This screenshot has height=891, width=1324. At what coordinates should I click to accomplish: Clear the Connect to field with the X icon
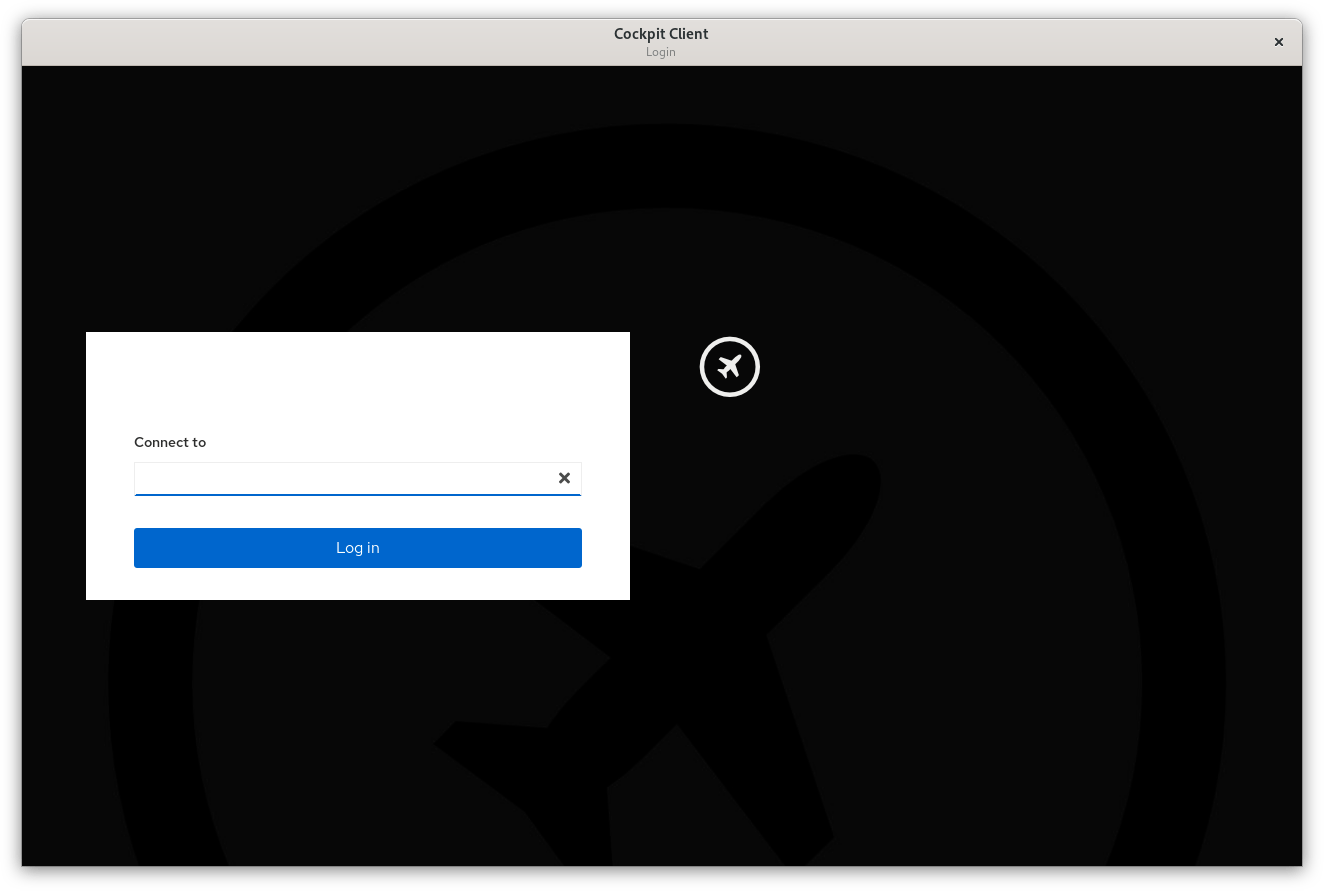564,478
